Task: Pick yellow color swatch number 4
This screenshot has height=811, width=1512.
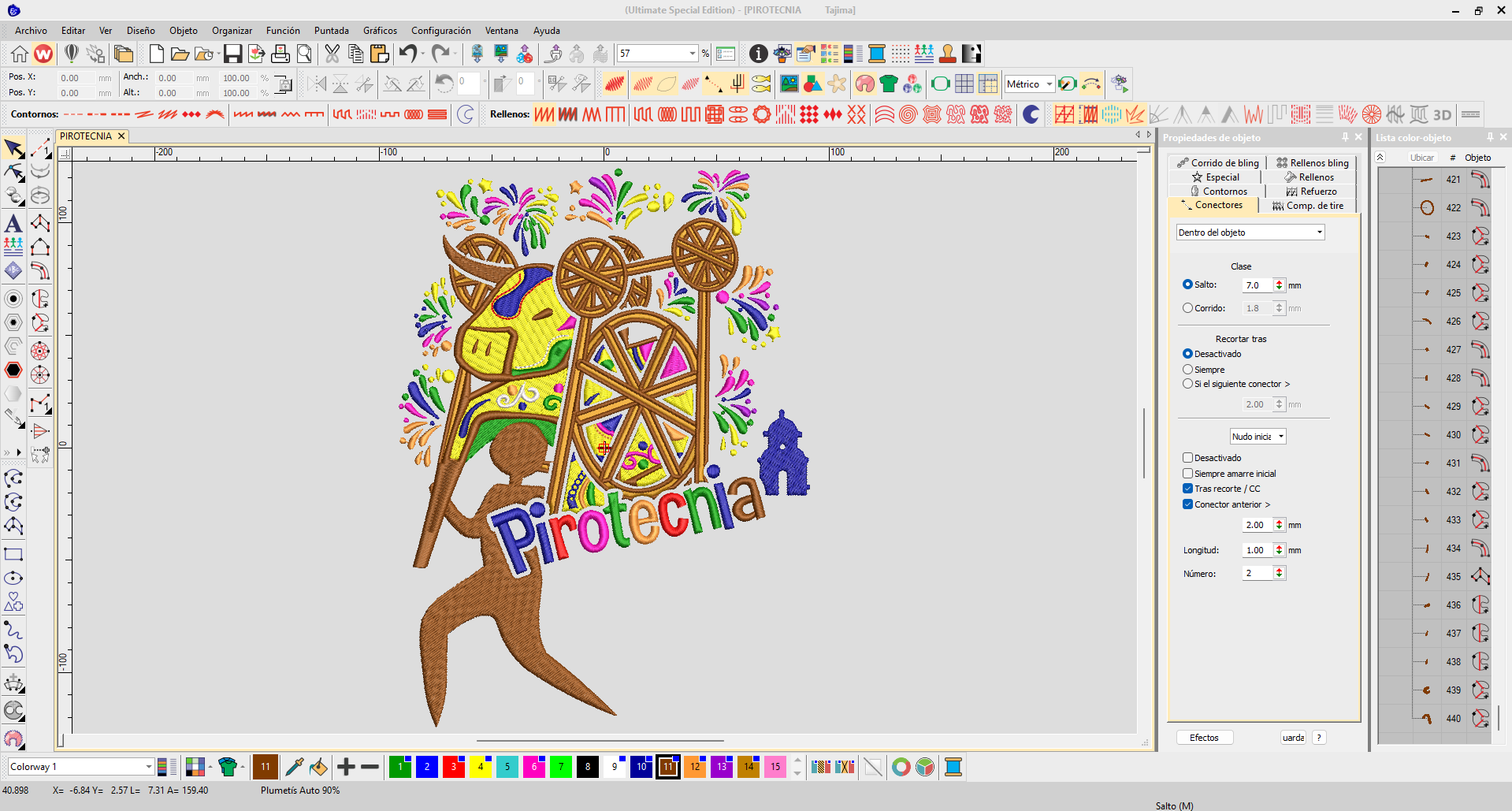Action: point(480,767)
